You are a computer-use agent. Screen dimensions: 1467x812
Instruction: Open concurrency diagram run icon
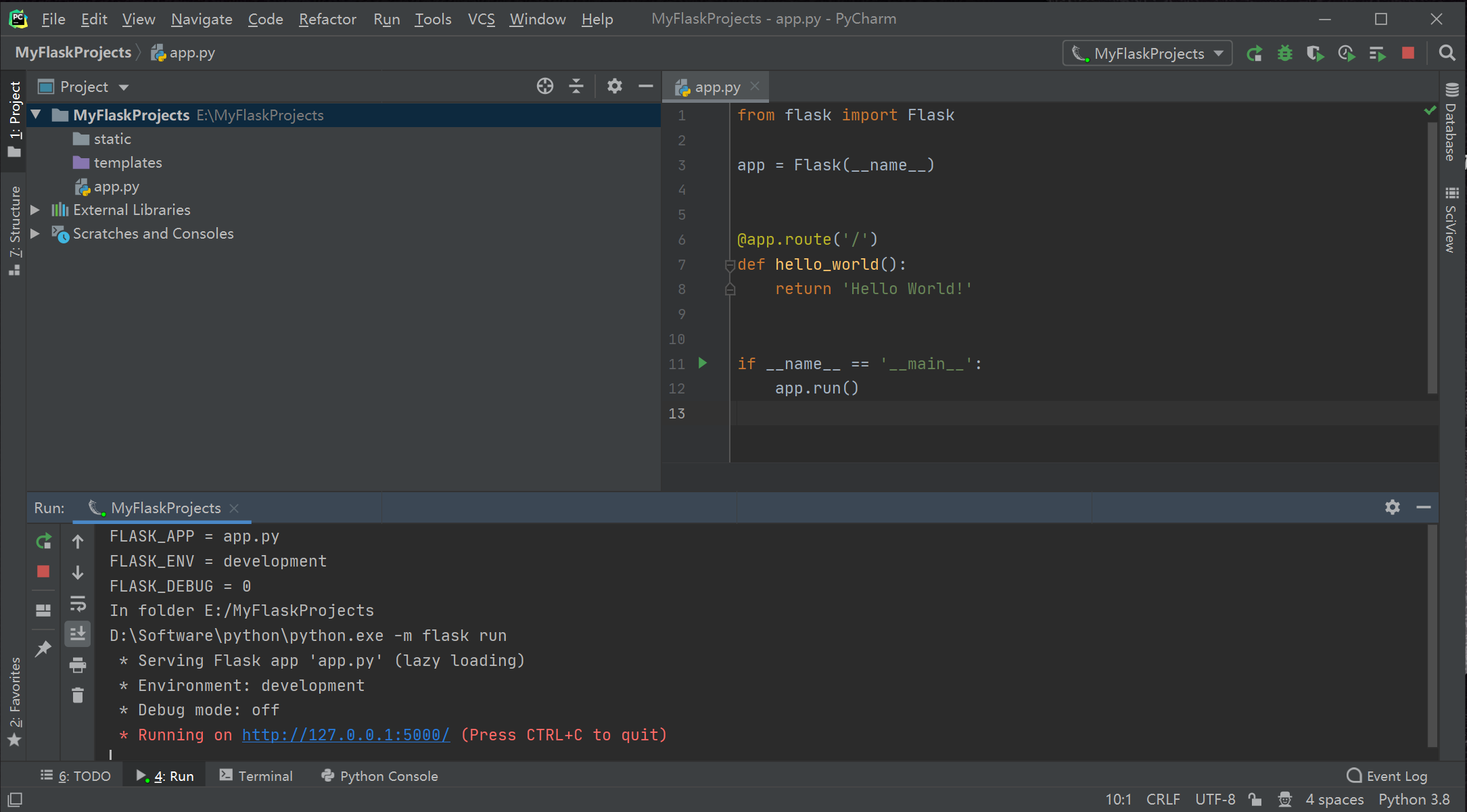point(1377,53)
